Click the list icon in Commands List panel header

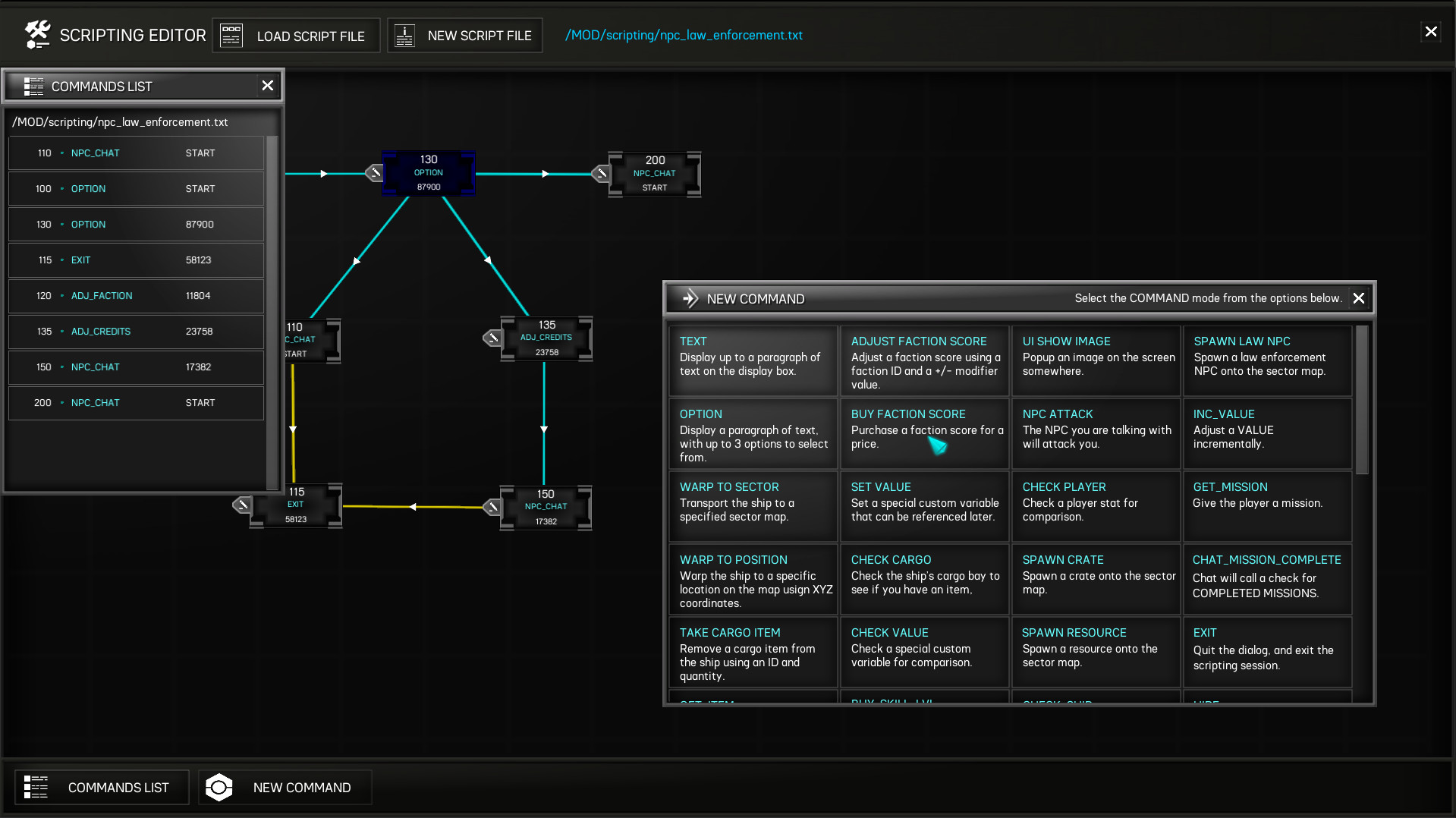click(x=33, y=86)
